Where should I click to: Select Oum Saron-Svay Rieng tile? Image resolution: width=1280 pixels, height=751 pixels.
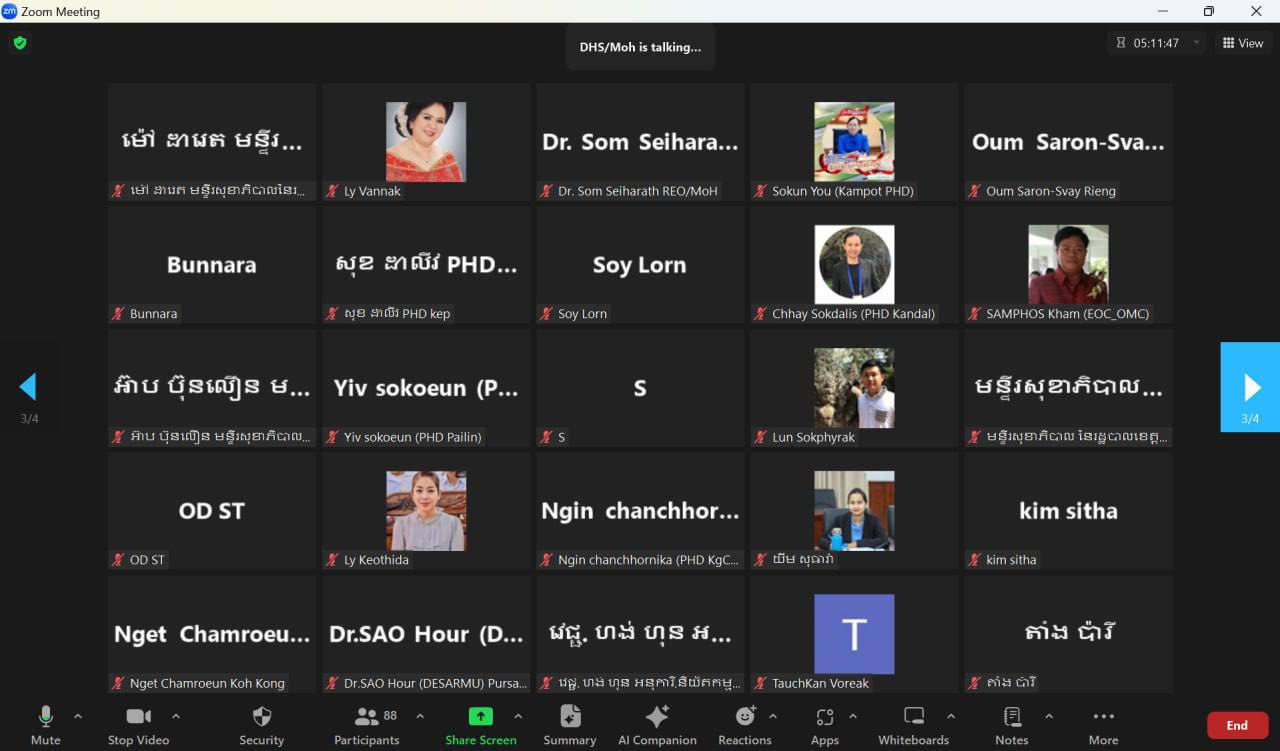pos(1068,142)
